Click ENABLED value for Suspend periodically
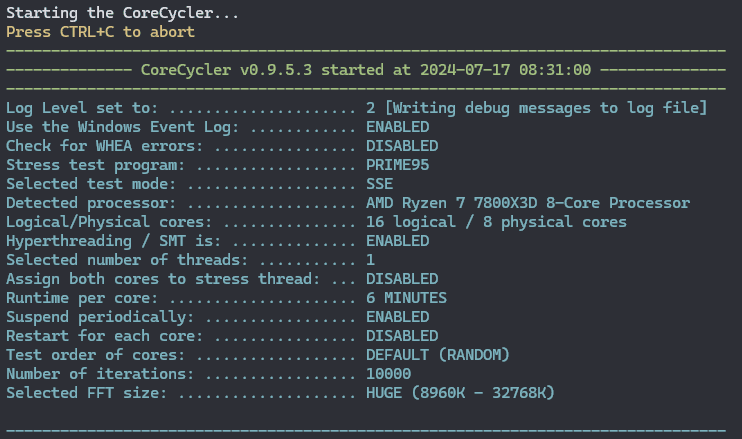 point(398,316)
